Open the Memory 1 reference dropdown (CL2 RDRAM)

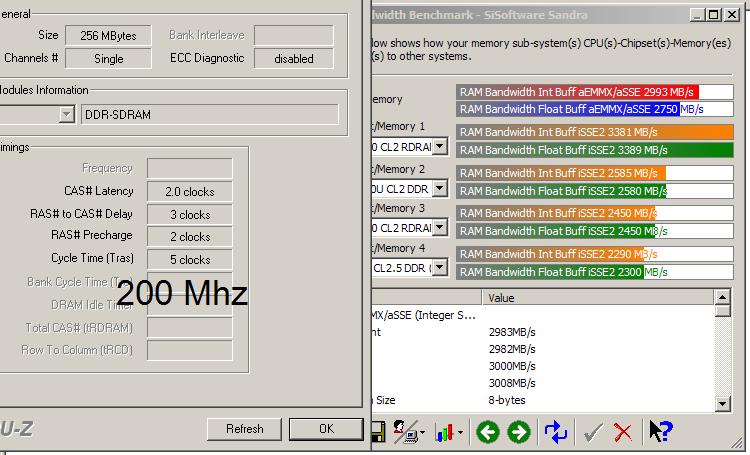(x=440, y=146)
